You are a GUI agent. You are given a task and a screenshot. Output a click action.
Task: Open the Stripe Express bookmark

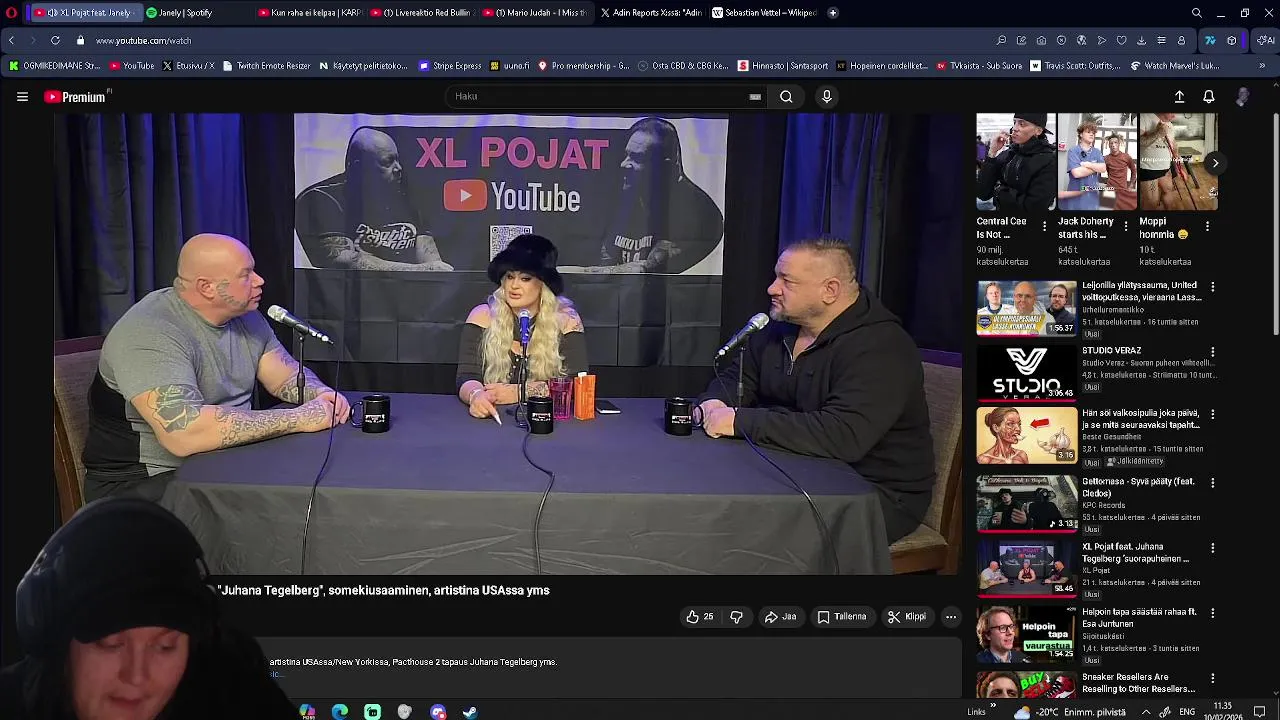pyautogui.click(x=450, y=66)
